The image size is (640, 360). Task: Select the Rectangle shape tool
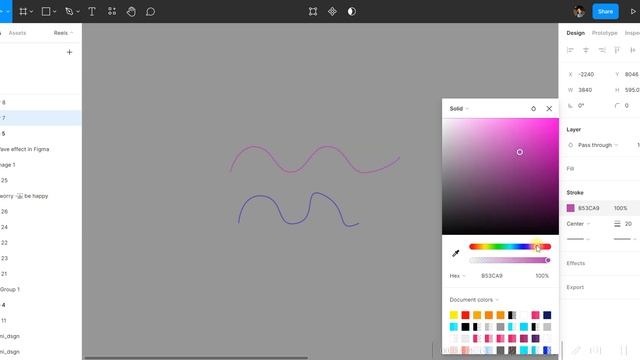click(x=46, y=11)
